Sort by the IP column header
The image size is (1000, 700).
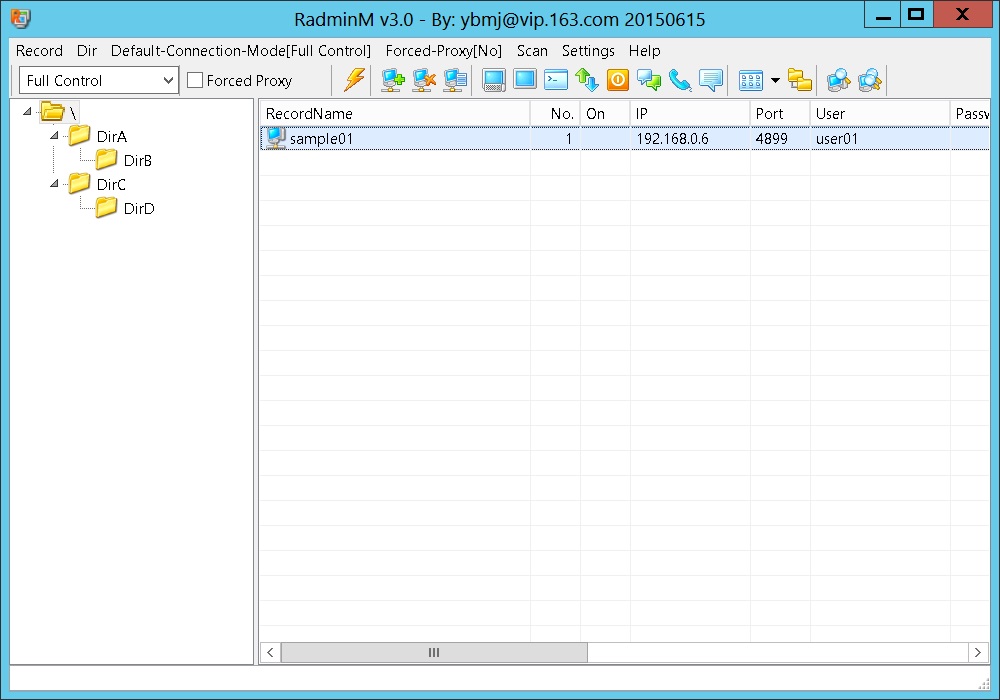click(x=689, y=114)
